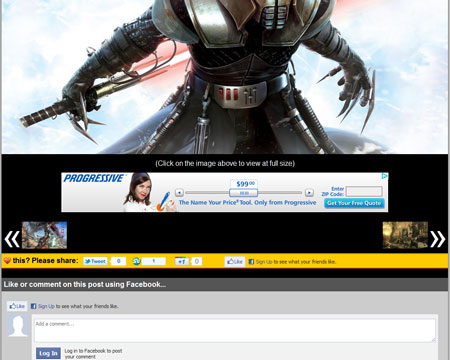Click 'The Name Your Price Tool' ad text
The width and height of the screenshot is (450, 360).
(247, 202)
